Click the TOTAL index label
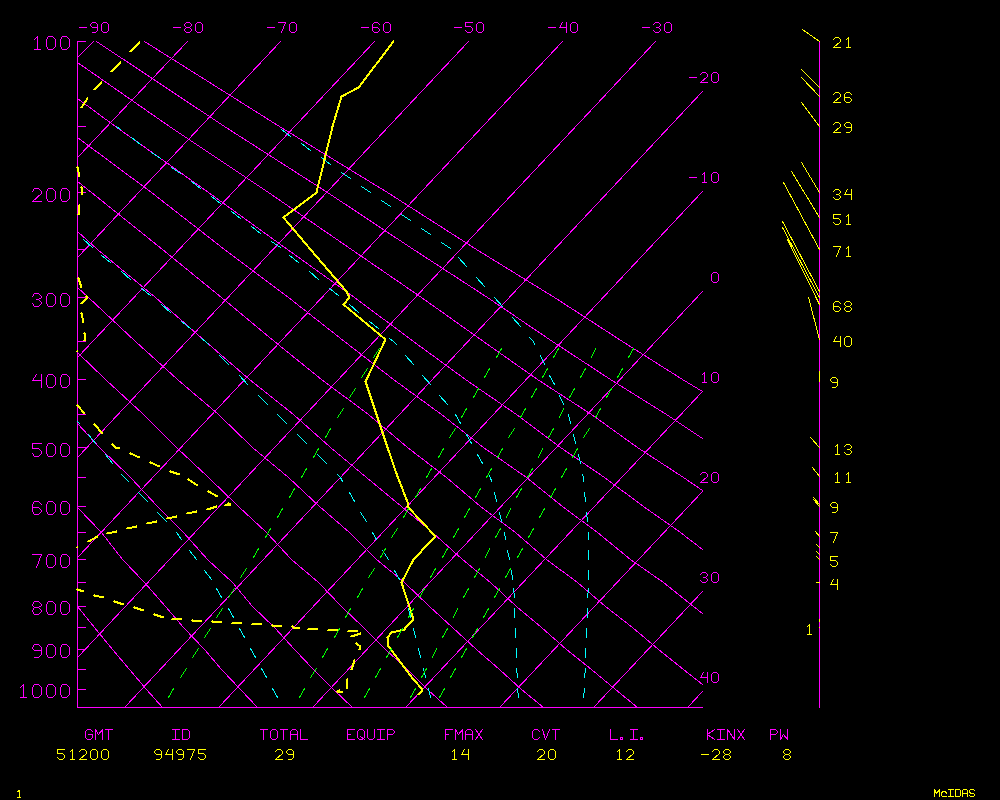This screenshot has height=800, width=1000. (284, 735)
